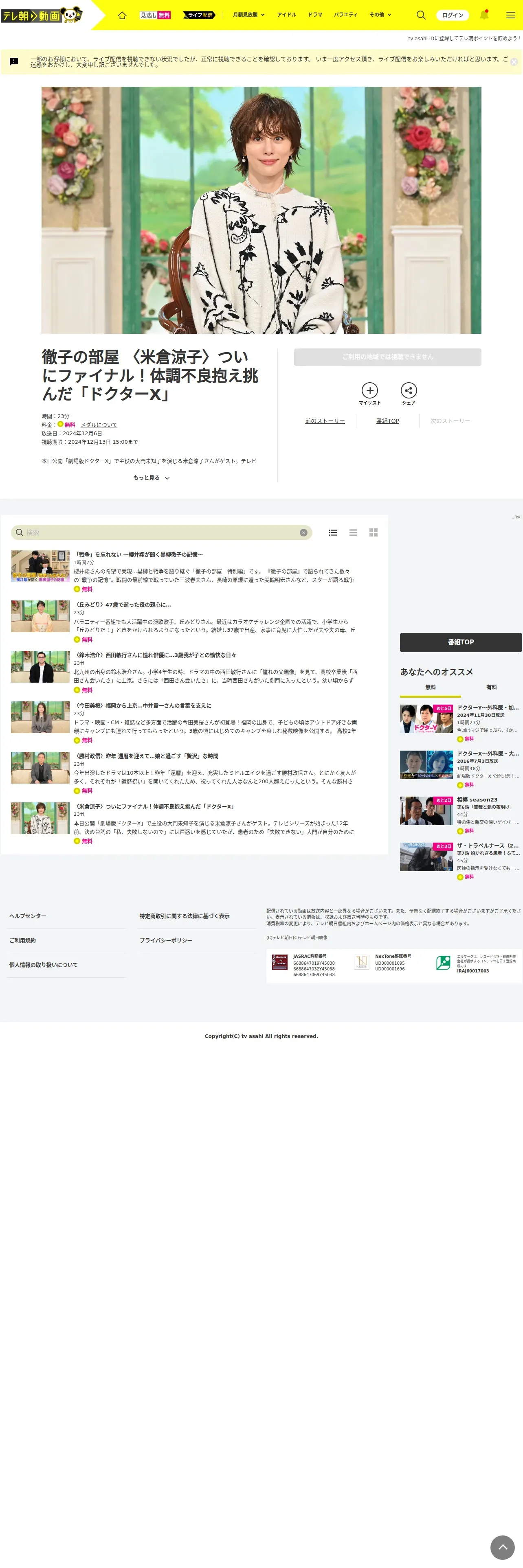Open the ライブ配信 live streaming page

pos(199,15)
